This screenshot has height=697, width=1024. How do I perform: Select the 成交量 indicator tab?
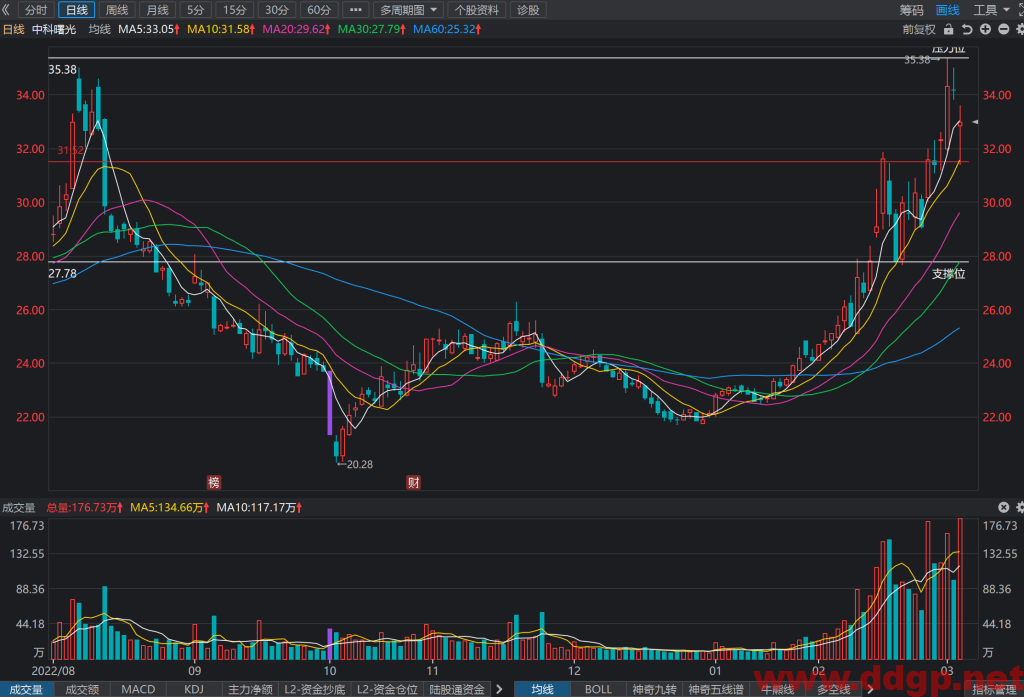coord(26,689)
